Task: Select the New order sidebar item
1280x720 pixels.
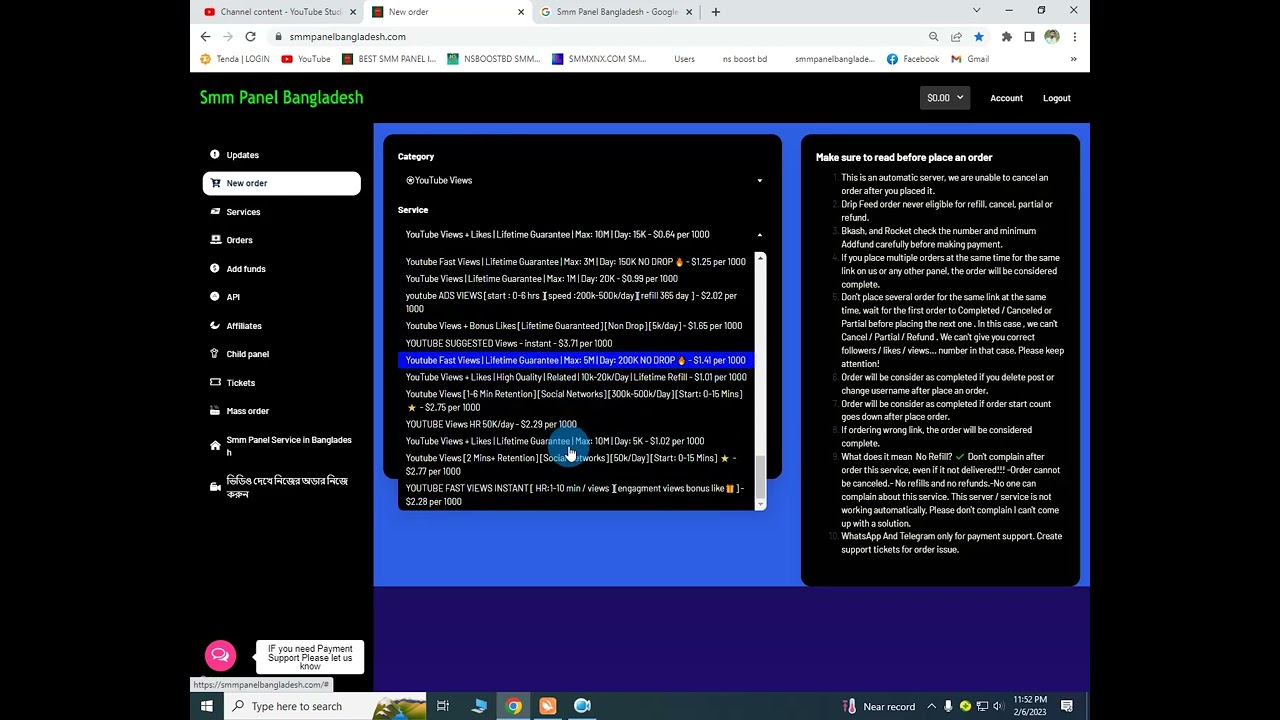Action: (281, 183)
